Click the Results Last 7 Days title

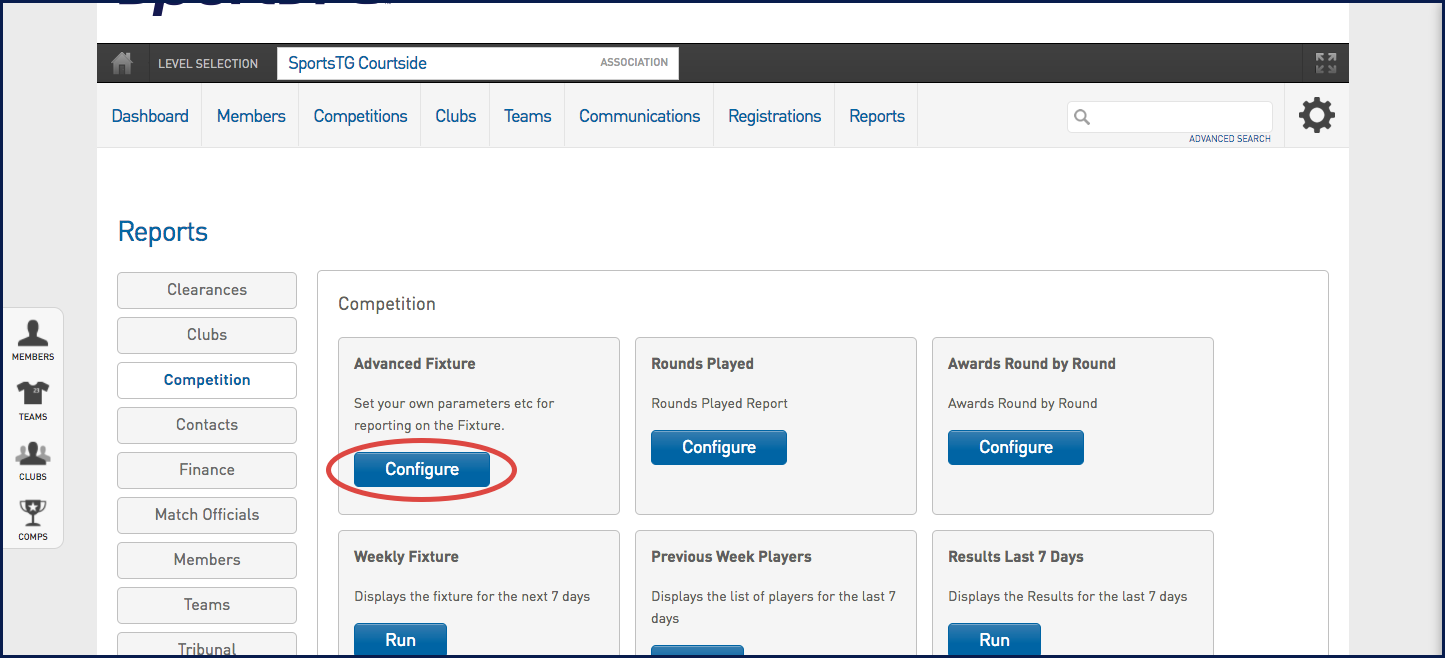tap(1016, 557)
